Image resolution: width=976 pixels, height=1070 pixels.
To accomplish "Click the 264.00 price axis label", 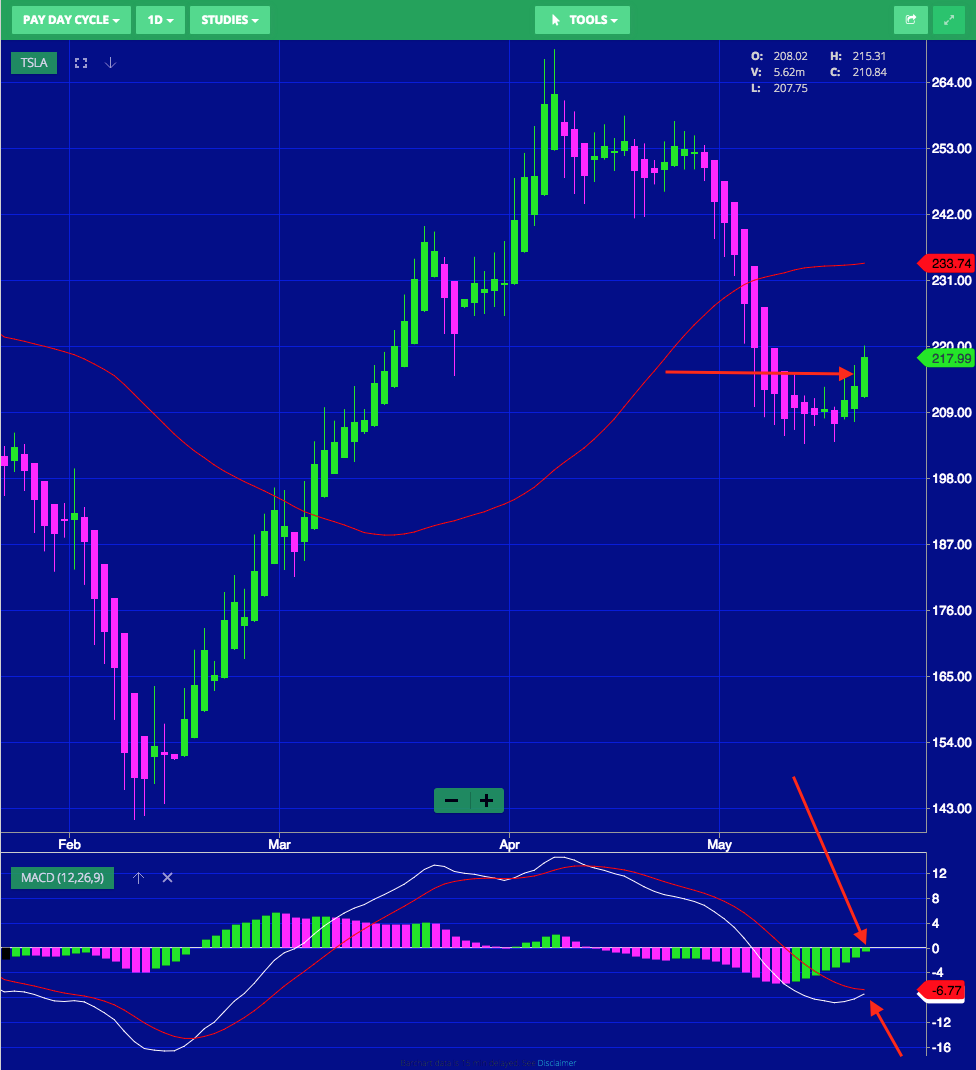I will coord(951,83).
